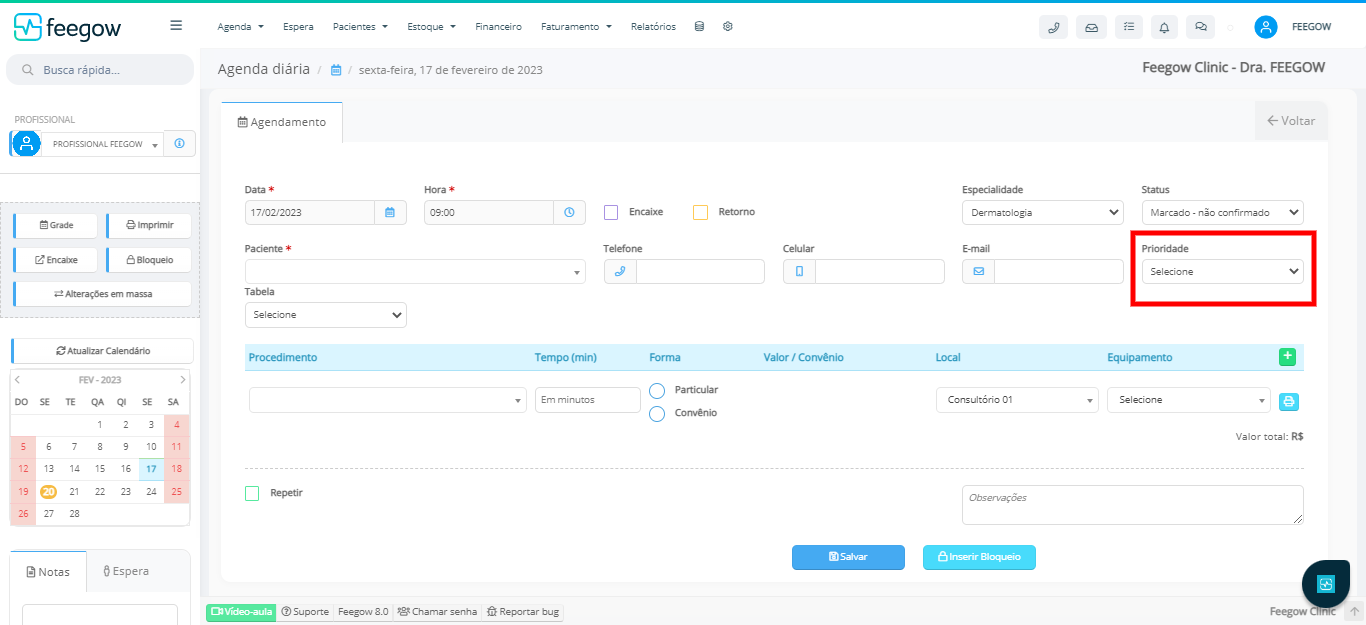1366x625 pixels.
Task: Click the Imprimir button
Action: pos(149,225)
